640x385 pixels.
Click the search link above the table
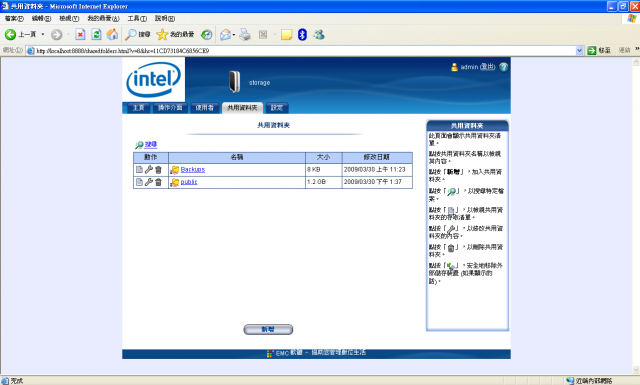coord(151,145)
